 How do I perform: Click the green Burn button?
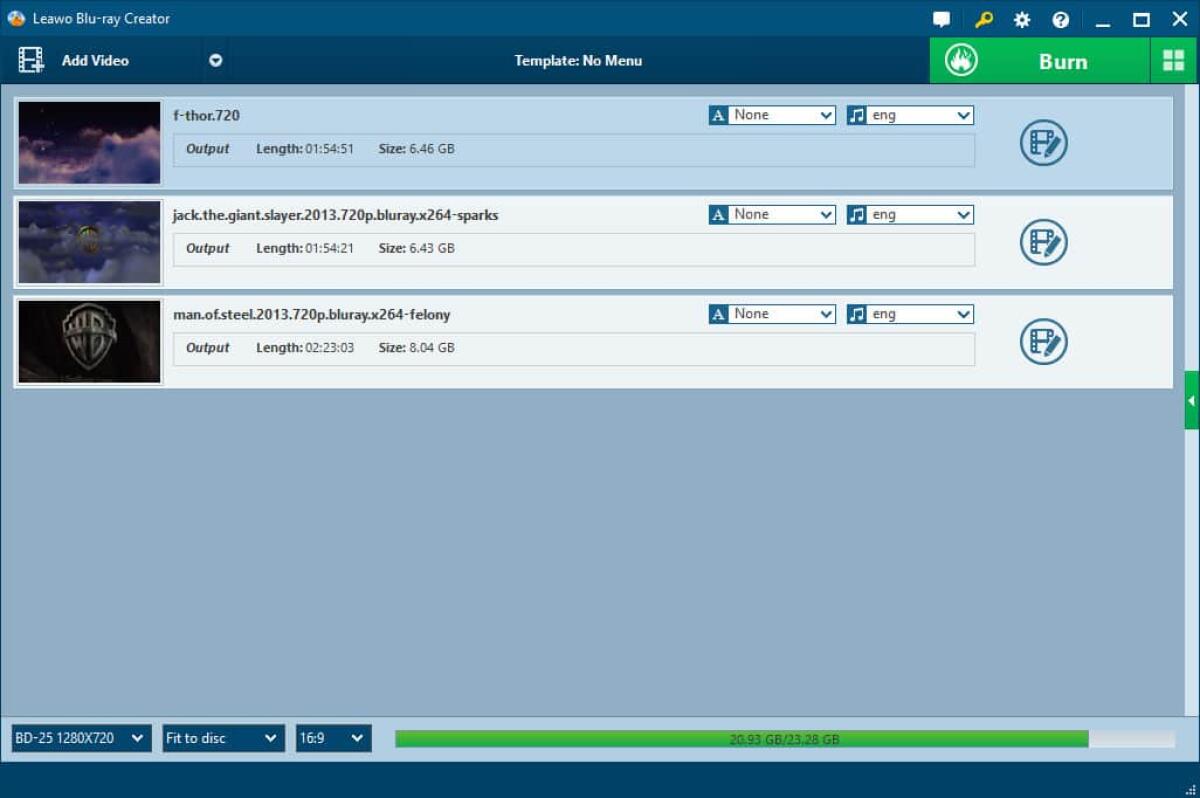coord(1062,60)
